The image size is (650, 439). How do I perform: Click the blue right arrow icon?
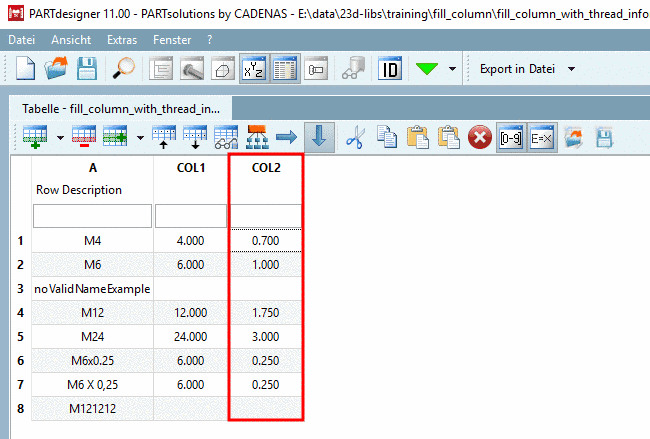tap(287, 137)
